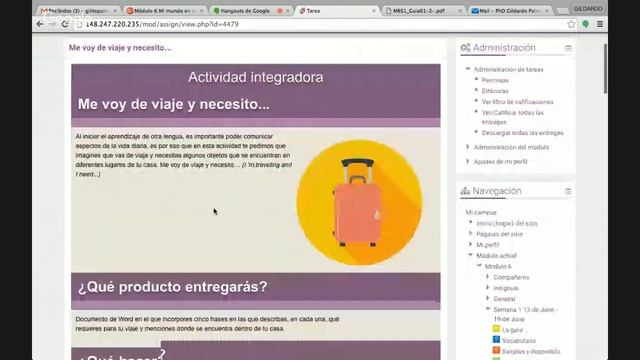Open Ver libro de calificaciones
This screenshot has width=640, height=360.
point(518,102)
